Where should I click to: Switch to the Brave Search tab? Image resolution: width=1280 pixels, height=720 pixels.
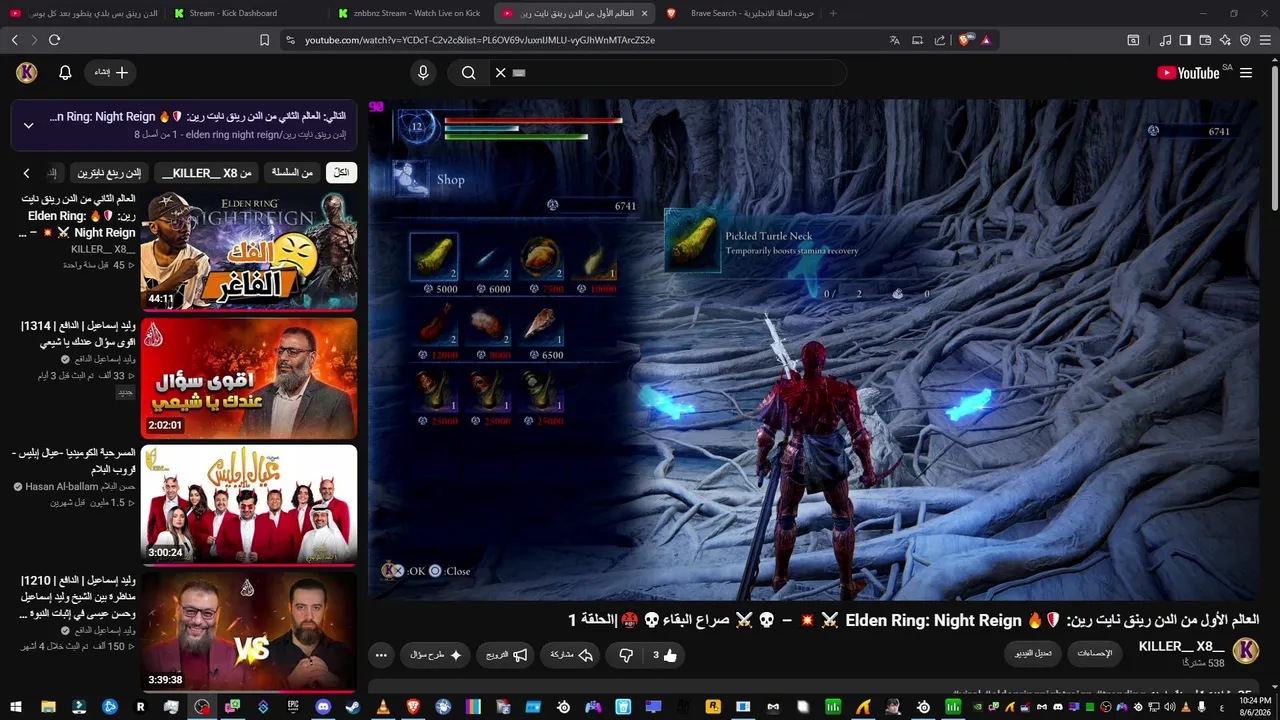coord(738,13)
